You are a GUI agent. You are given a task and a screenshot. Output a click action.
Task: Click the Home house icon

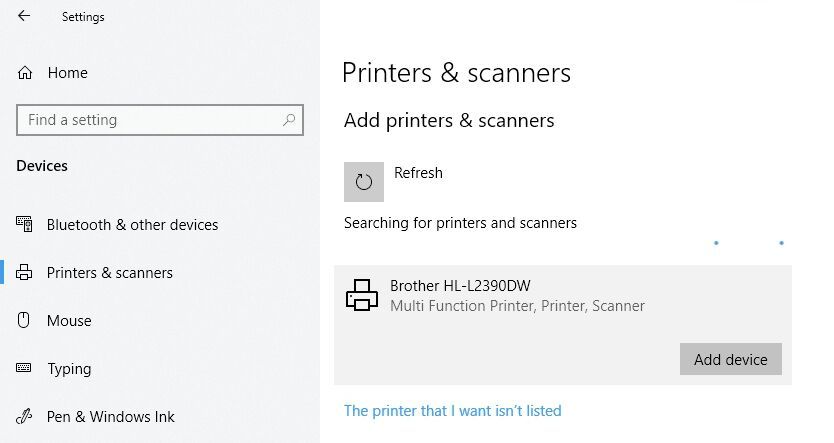(25, 73)
